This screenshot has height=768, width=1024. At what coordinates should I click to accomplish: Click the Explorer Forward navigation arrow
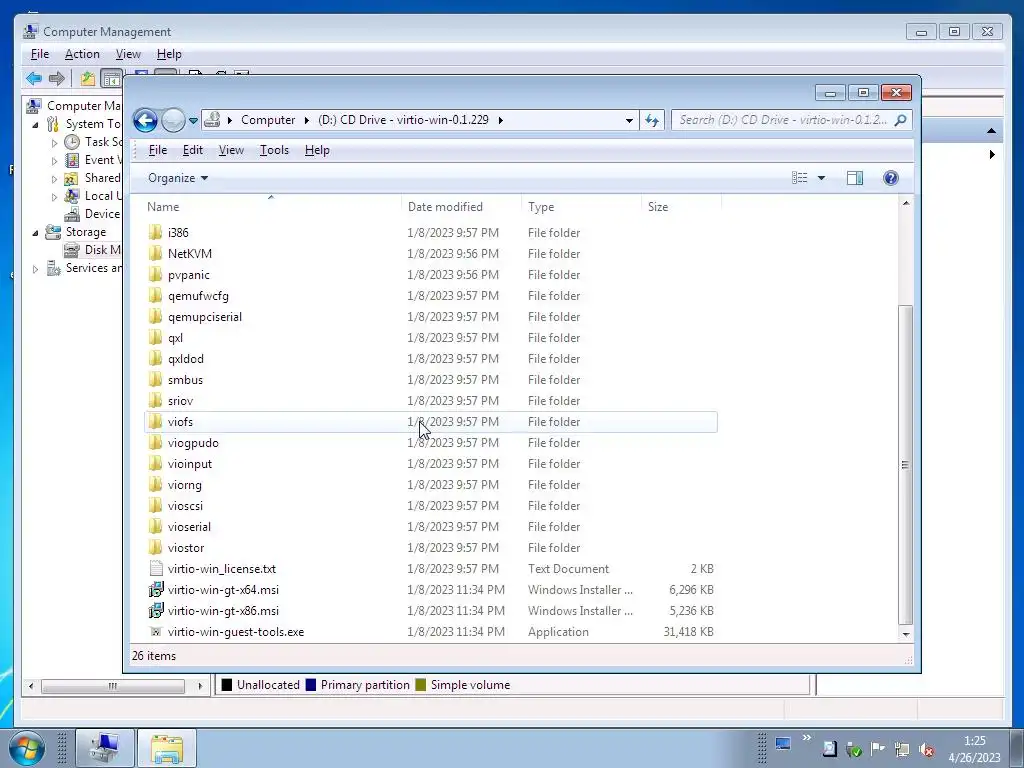coord(173,120)
